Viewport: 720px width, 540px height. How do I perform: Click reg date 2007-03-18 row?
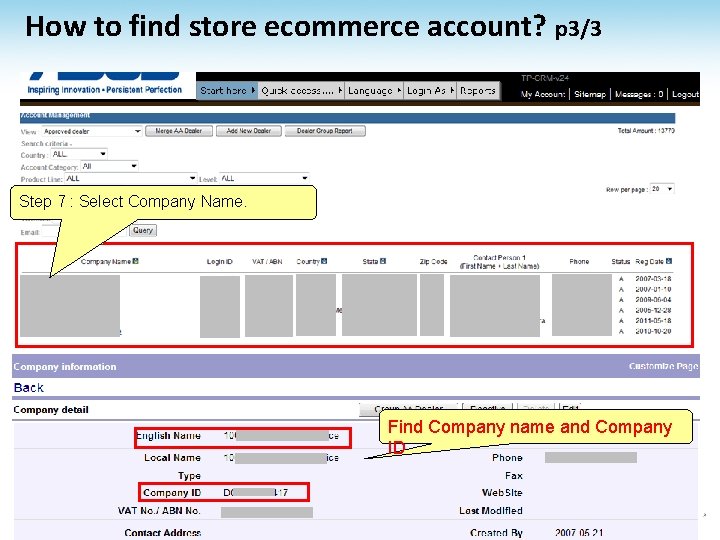tap(653, 279)
